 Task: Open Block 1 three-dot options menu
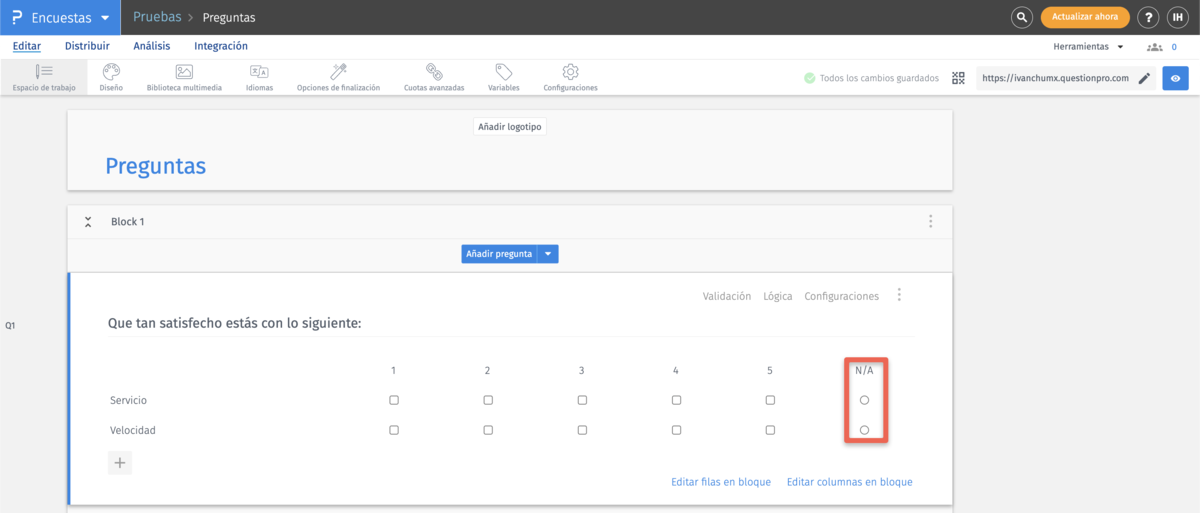[x=931, y=221]
